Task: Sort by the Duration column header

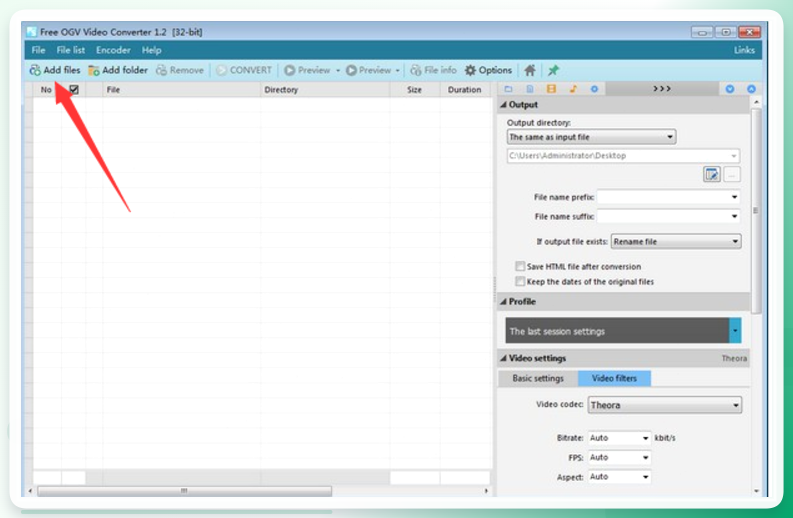Action: pos(465,90)
